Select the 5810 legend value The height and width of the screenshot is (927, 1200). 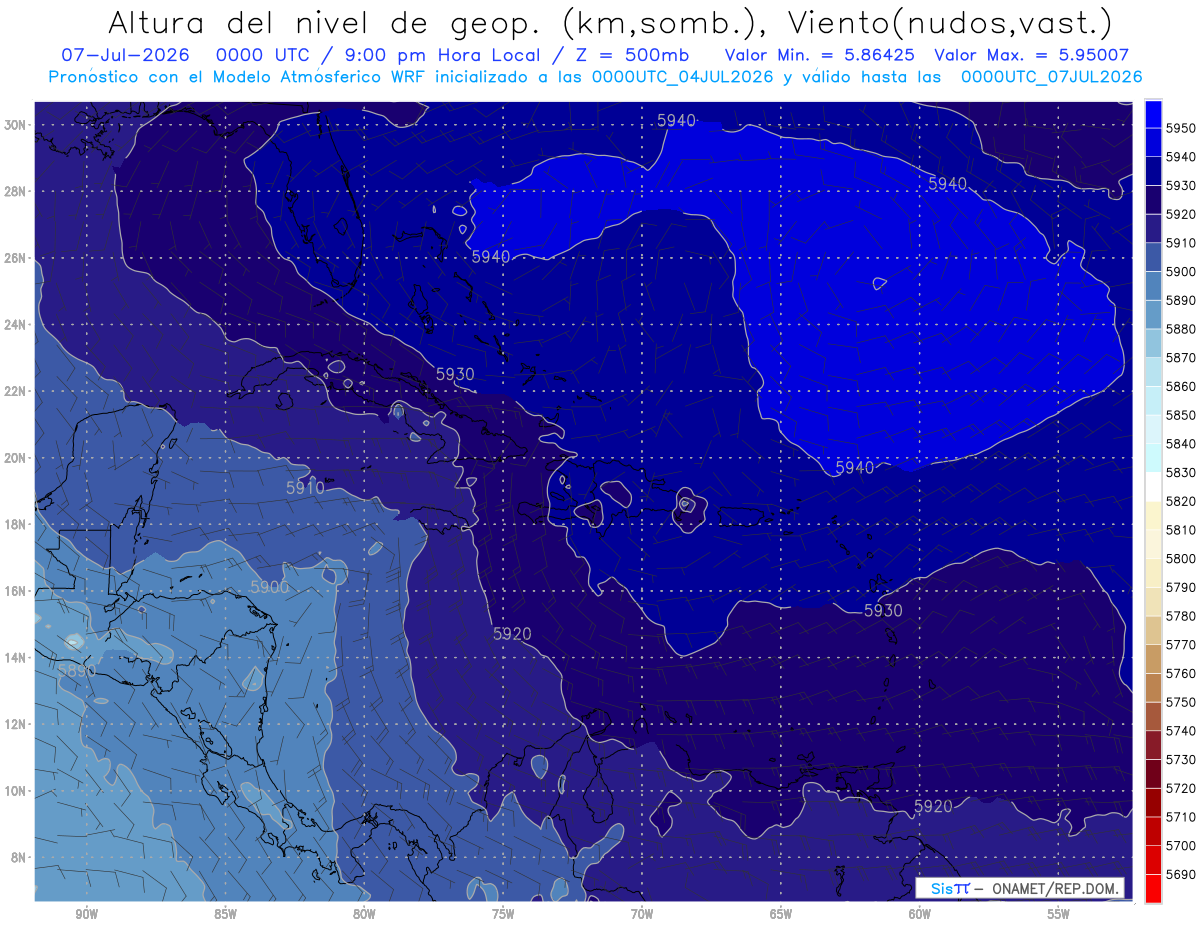pos(1181,530)
